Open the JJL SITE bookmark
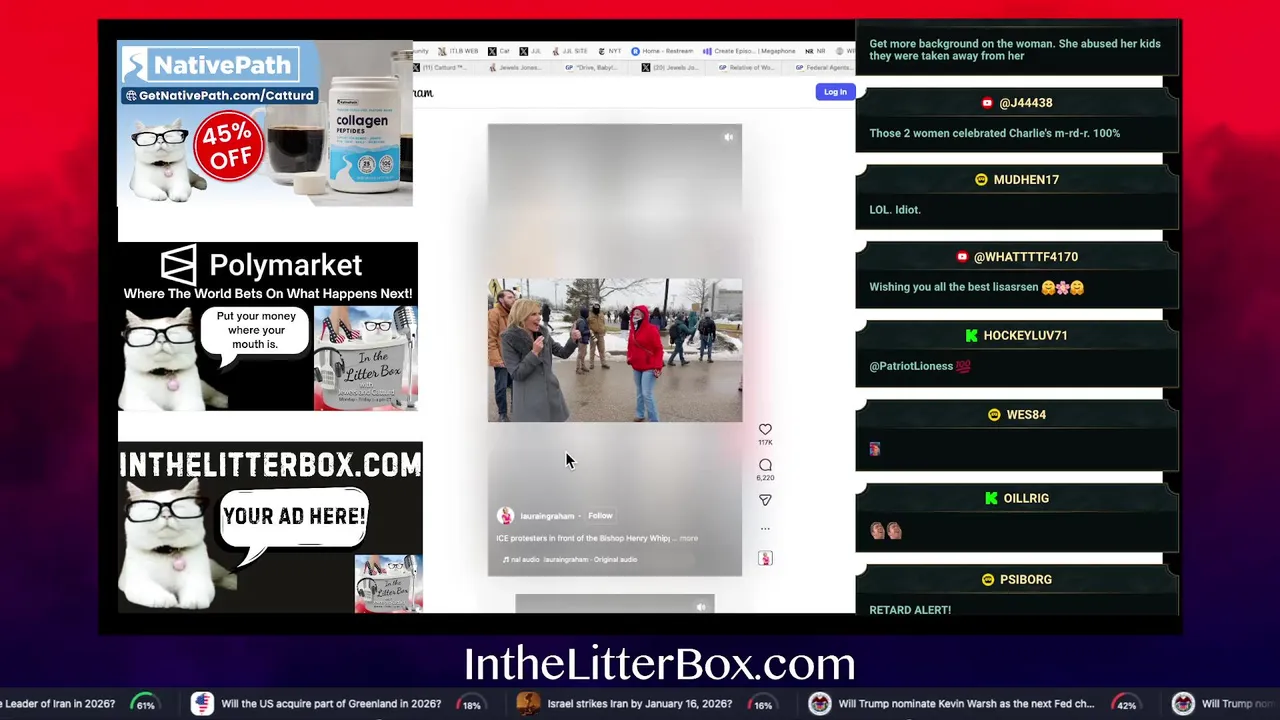The width and height of the screenshot is (1280, 720). [x=570, y=51]
